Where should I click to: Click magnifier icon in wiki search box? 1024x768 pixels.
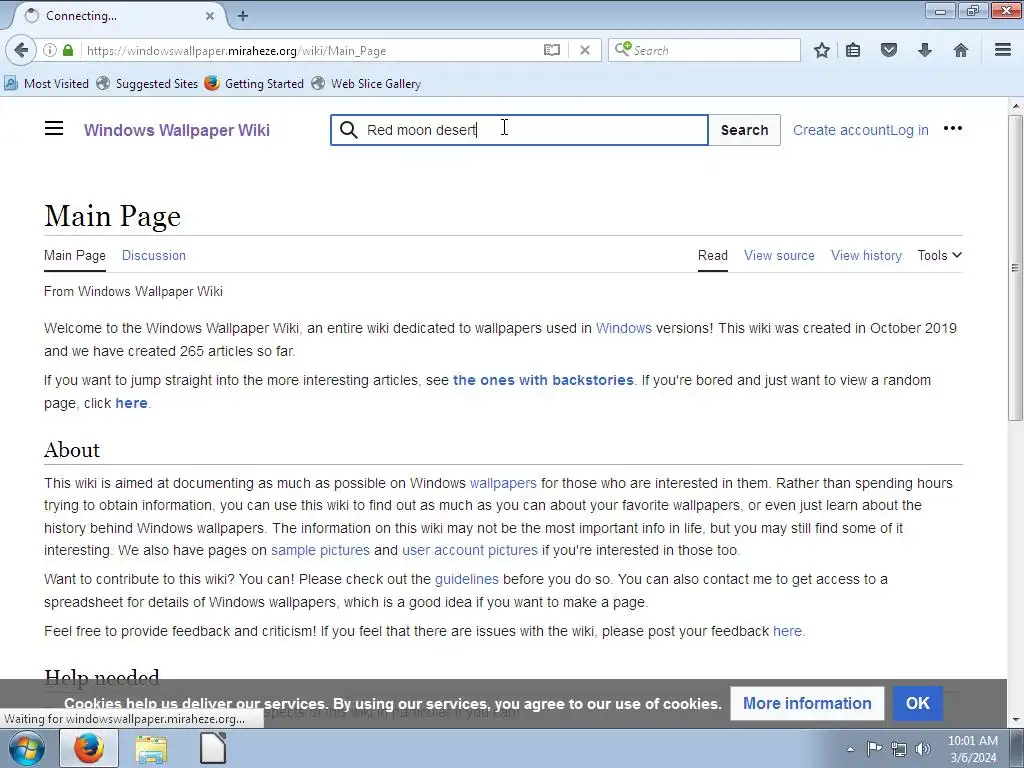coord(349,130)
